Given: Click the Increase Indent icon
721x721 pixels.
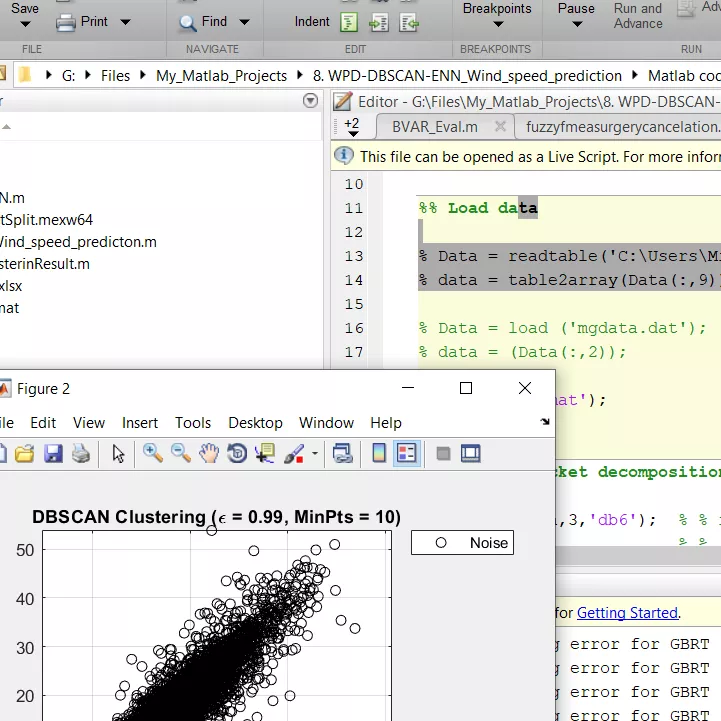Looking at the screenshot, I should [379, 22].
